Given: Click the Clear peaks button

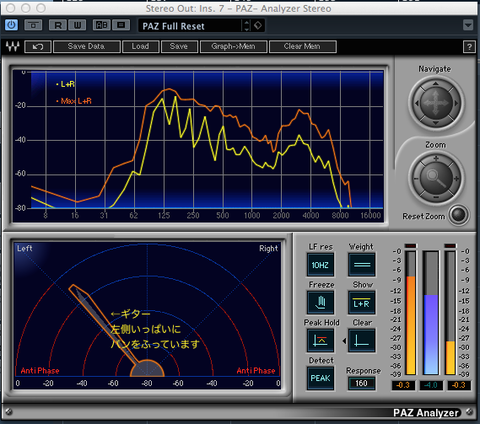Looking at the screenshot, I should point(362,340).
